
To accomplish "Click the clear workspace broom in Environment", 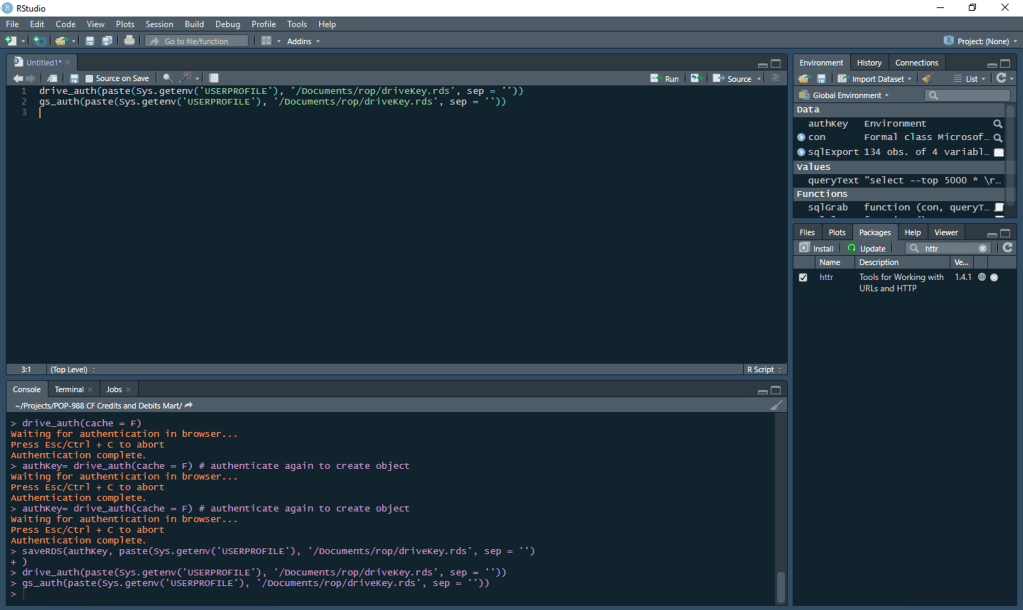I will [927, 78].
